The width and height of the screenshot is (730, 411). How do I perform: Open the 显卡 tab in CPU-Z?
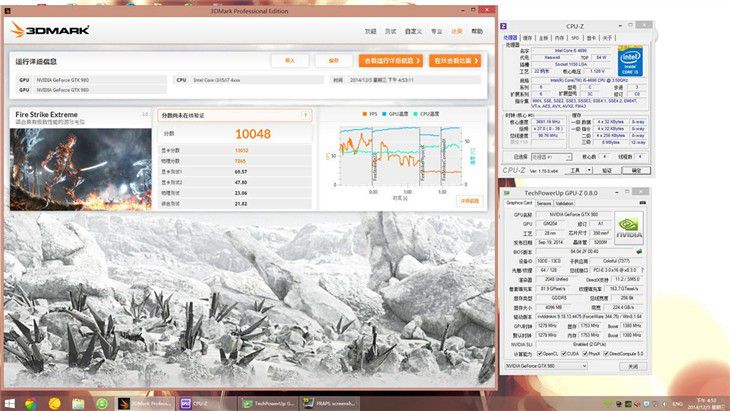[x=591, y=38]
